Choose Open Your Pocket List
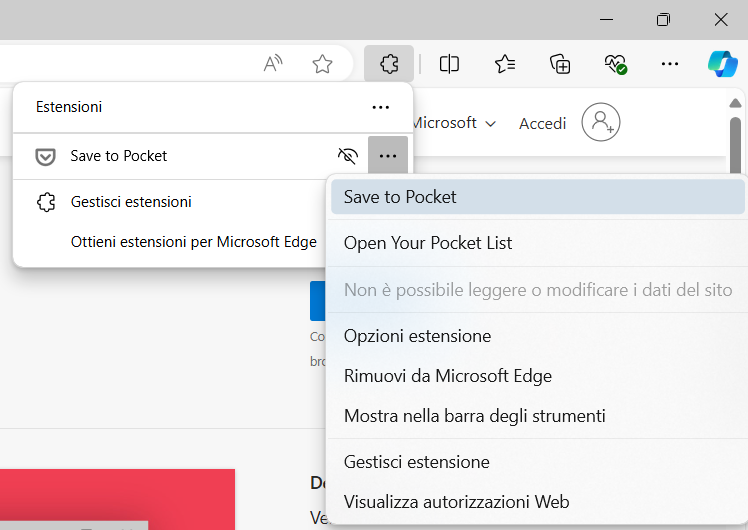This screenshot has width=748, height=530. point(538,243)
